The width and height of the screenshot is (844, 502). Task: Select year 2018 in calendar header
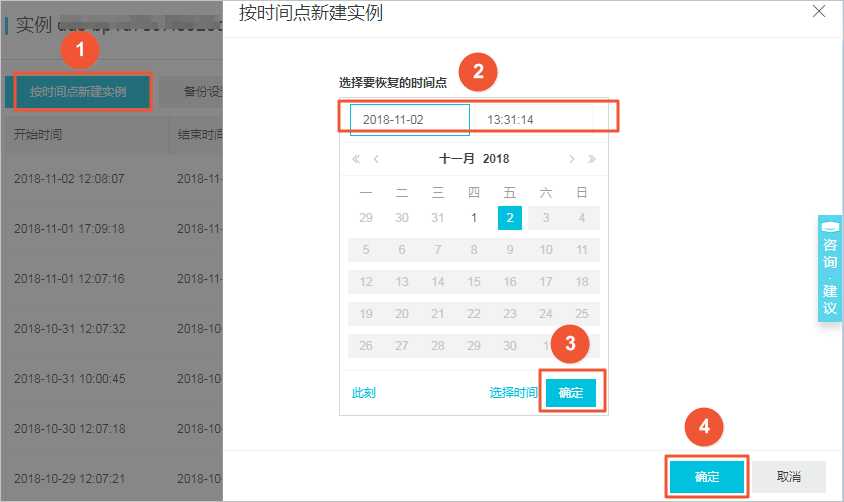496,159
